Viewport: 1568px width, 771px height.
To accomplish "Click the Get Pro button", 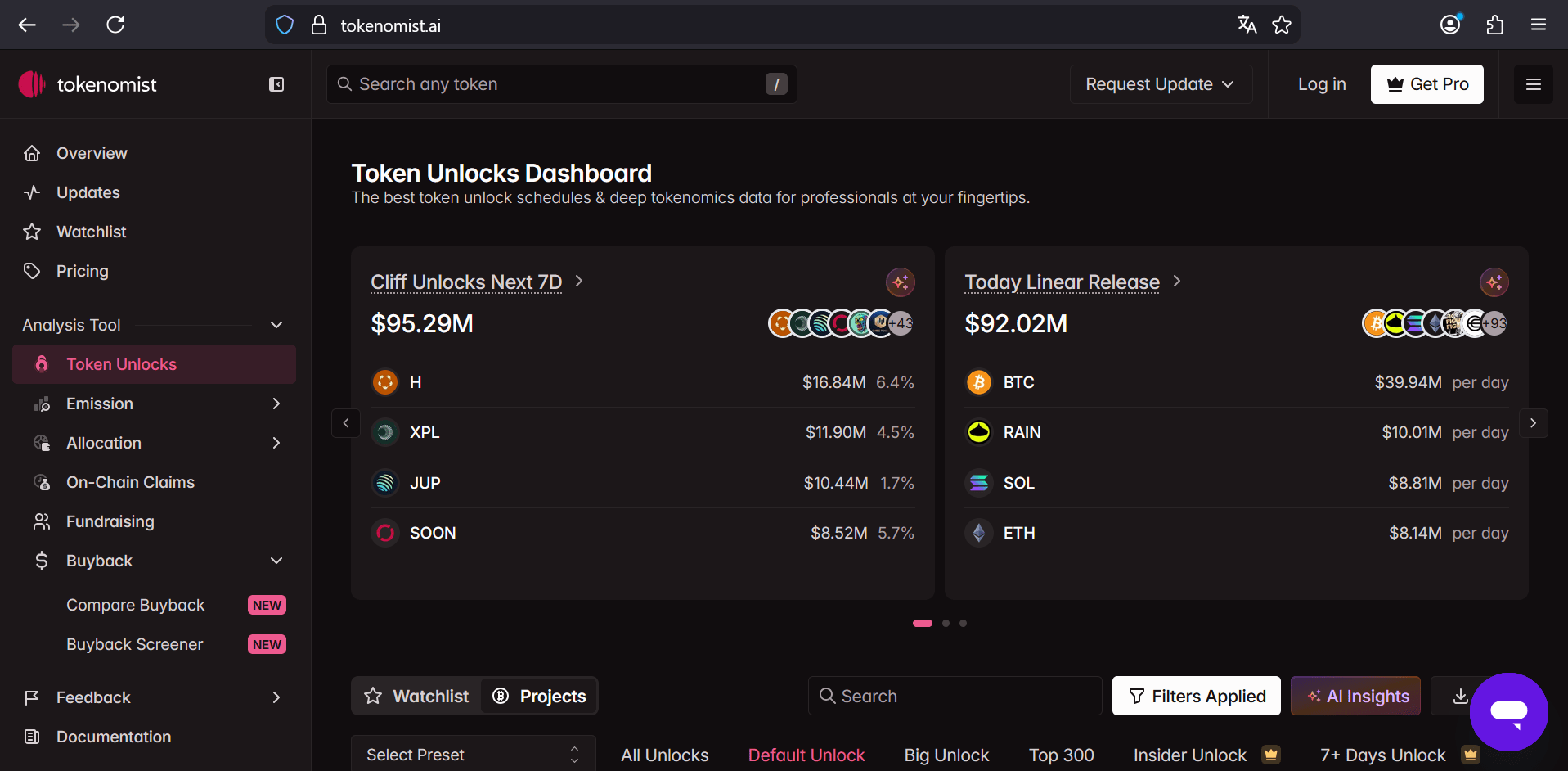I will point(1427,84).
